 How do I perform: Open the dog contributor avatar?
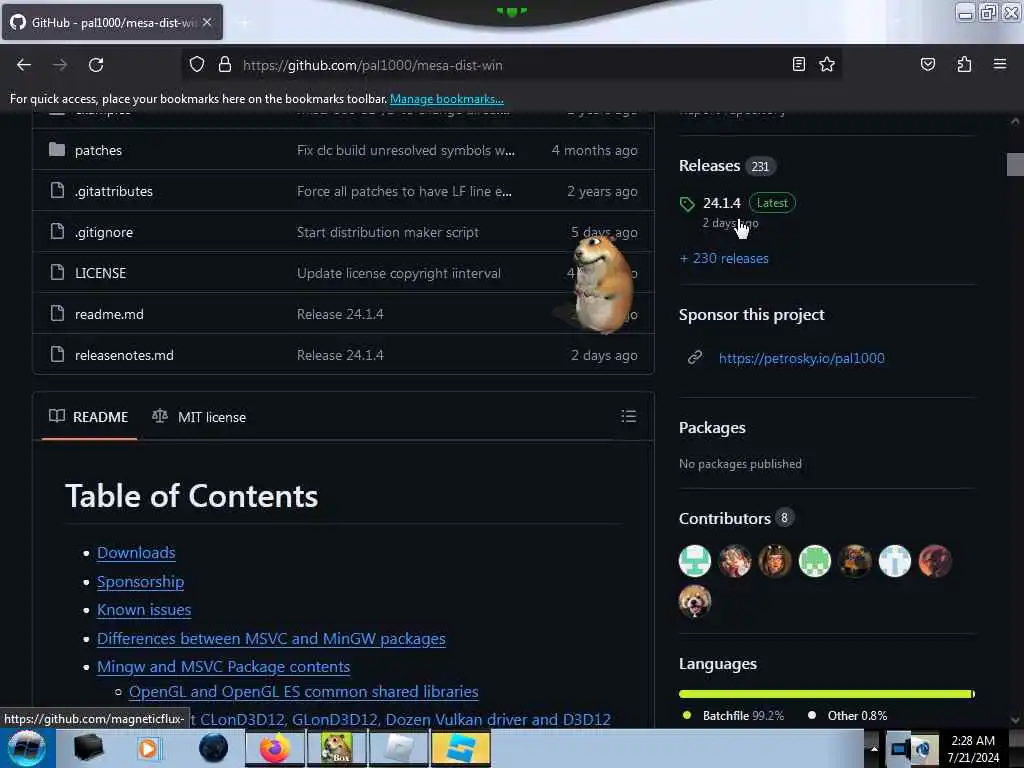coord(695,601)
